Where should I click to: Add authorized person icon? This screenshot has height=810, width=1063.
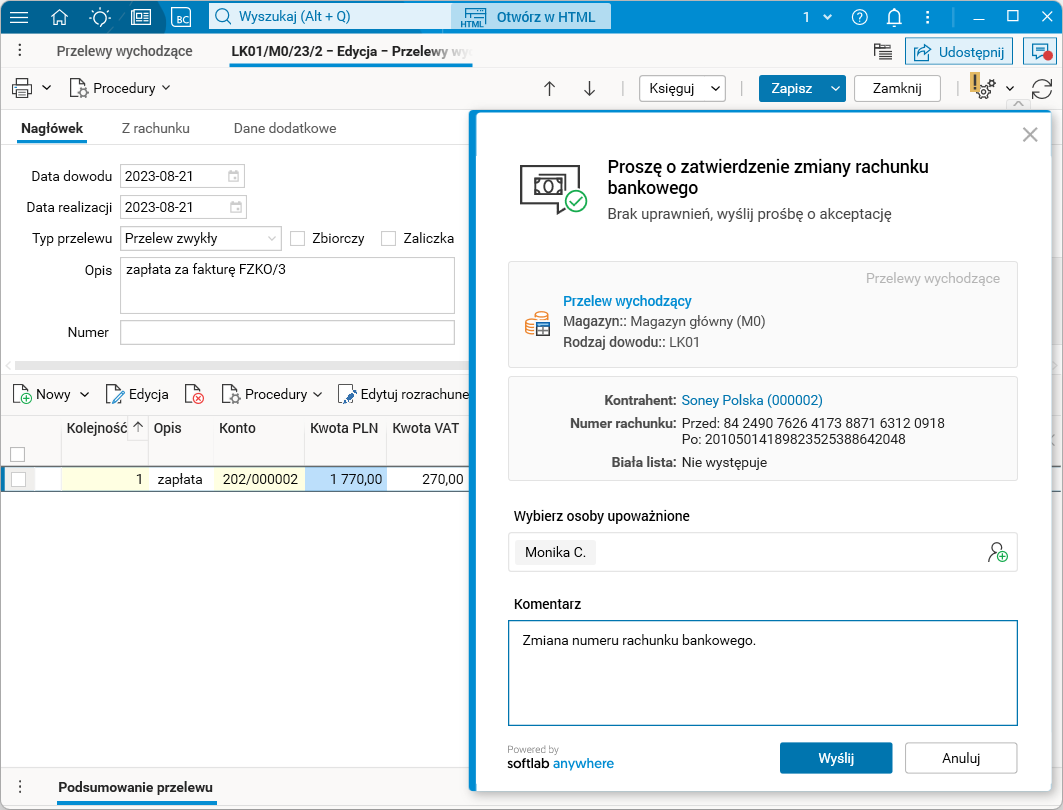(997, 552)
